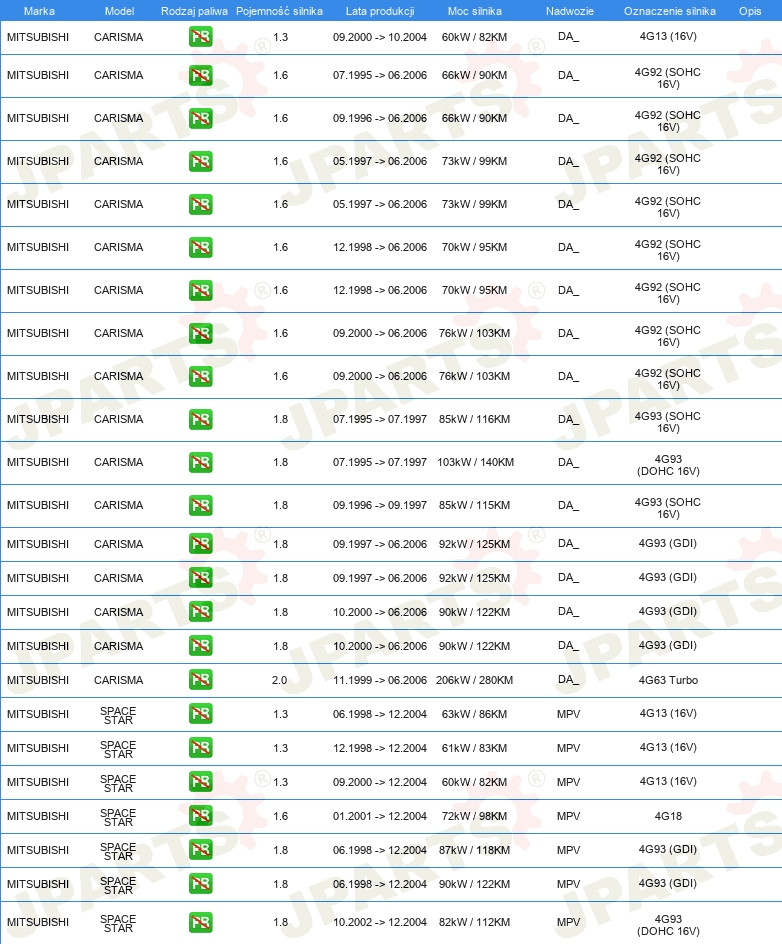Click 60kW / 82KM in Carisma 1.3 row
The width and height of the screenshot is (782, 944).
(474, 37)
